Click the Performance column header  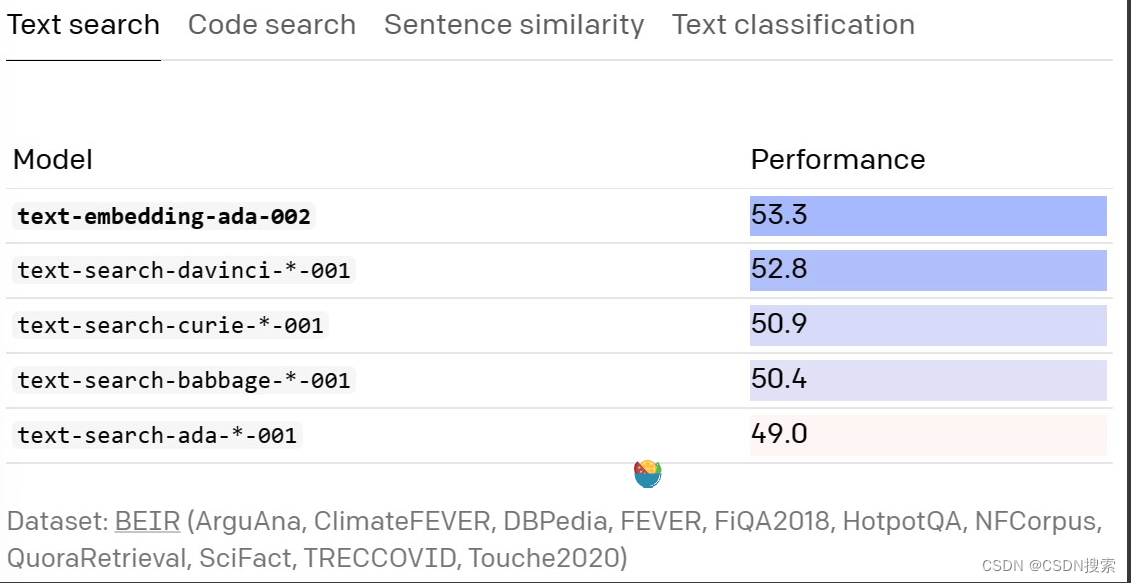[837, 160]
